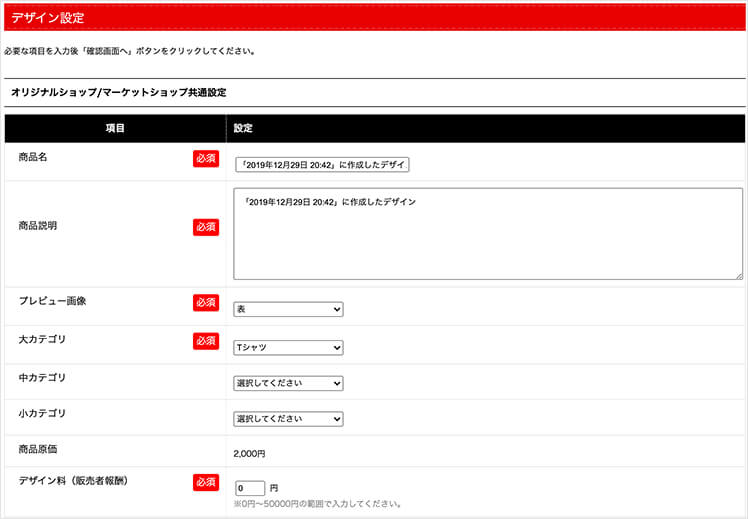Click the 必須 badge beside 大カテゴリ
This screenshot has width=748, height=519.
tap(206, 341)
